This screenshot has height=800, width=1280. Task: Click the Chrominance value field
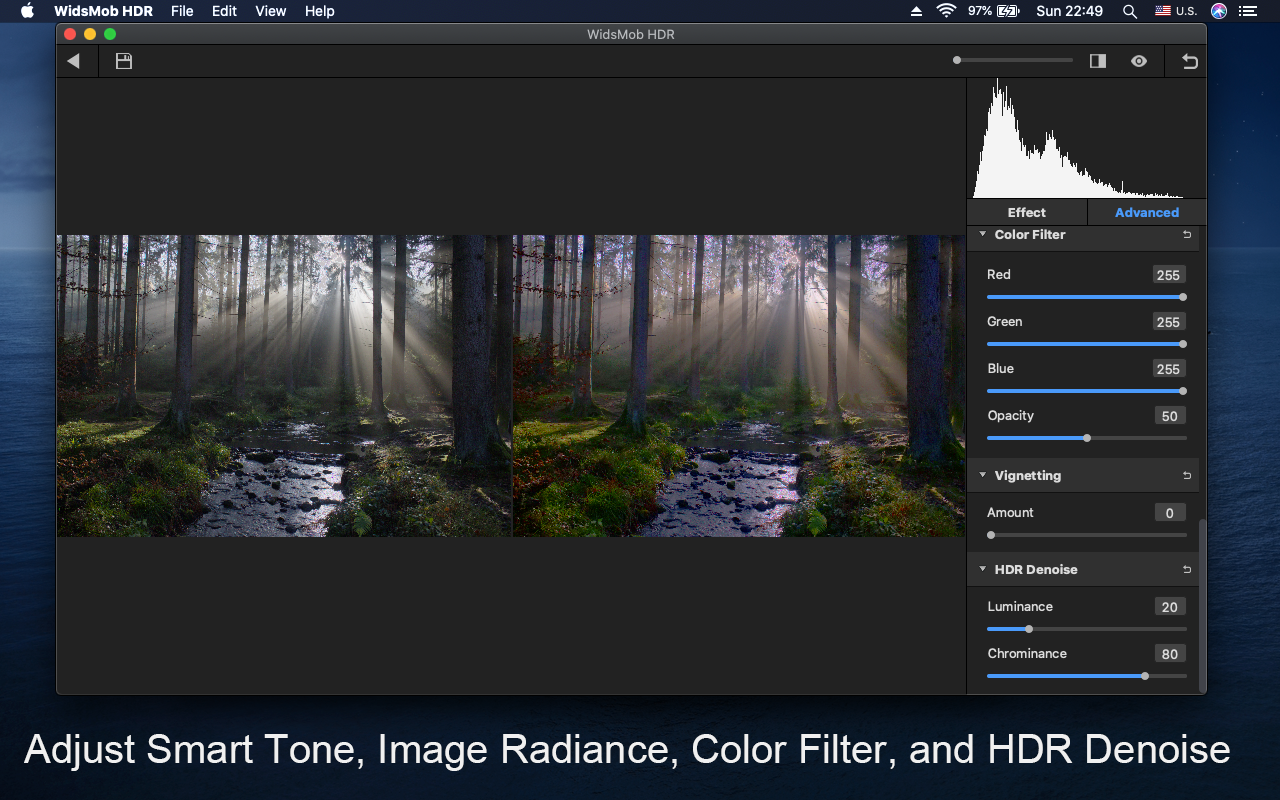pyautogui.click(x=1169, y=654)
